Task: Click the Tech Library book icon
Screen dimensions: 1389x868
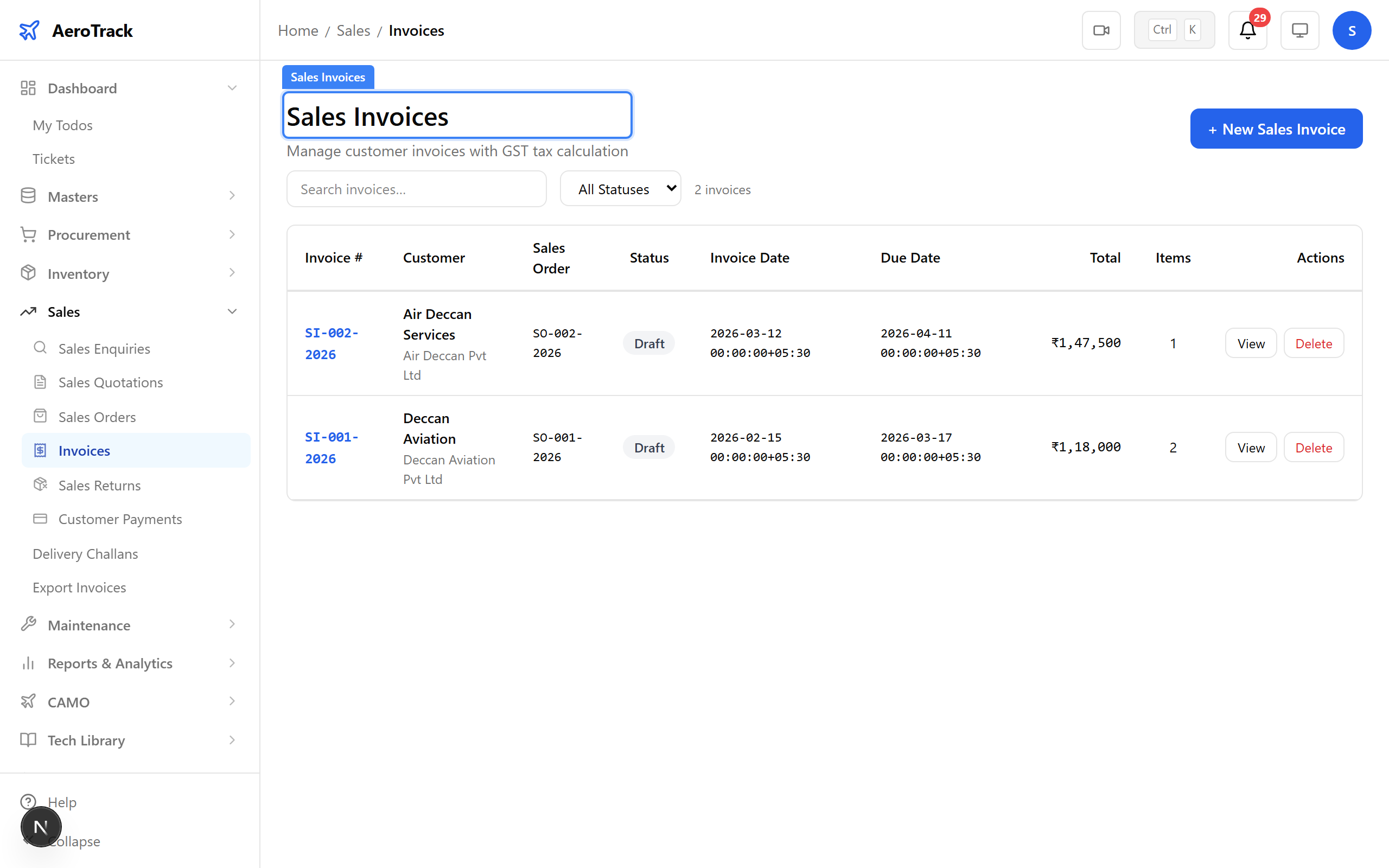Action: pos(28,740)
